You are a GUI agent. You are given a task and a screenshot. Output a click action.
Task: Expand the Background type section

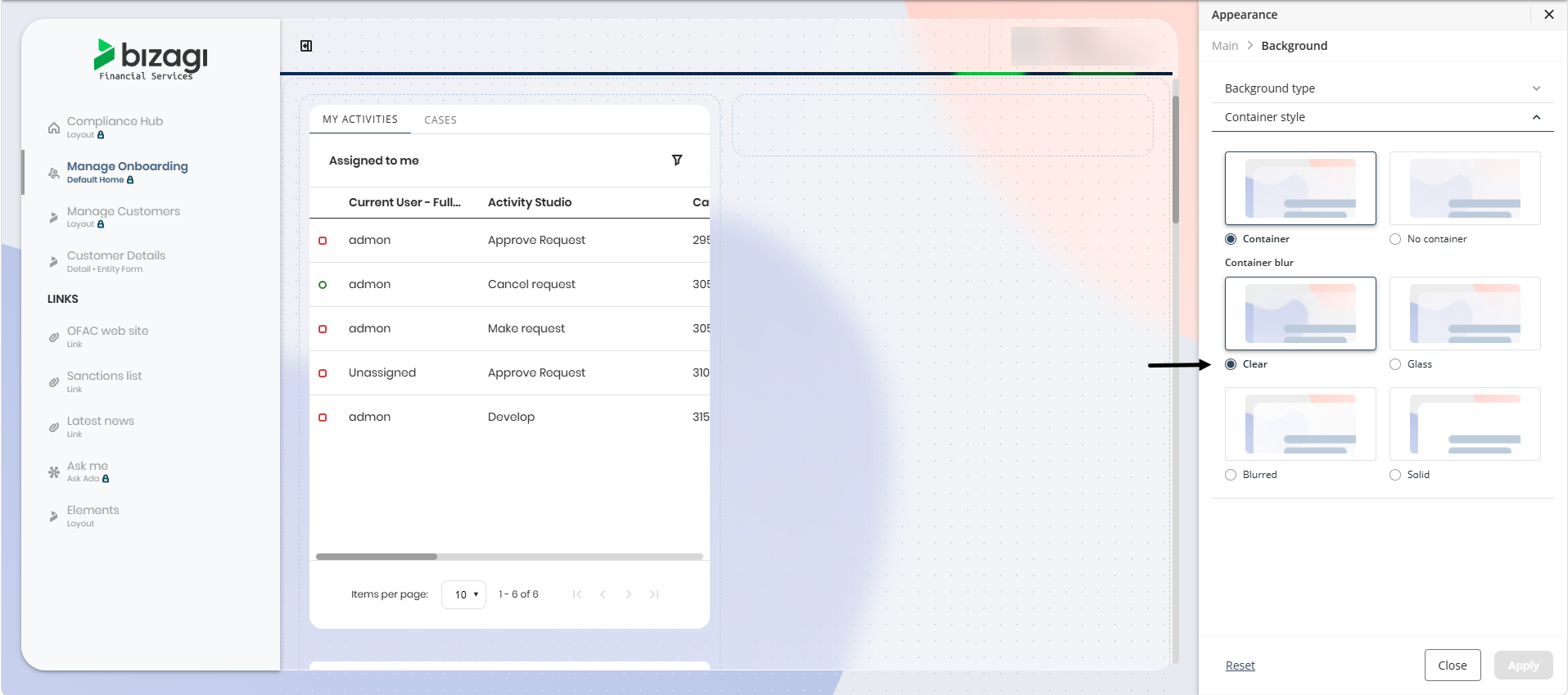click(x=1383, y=88)
